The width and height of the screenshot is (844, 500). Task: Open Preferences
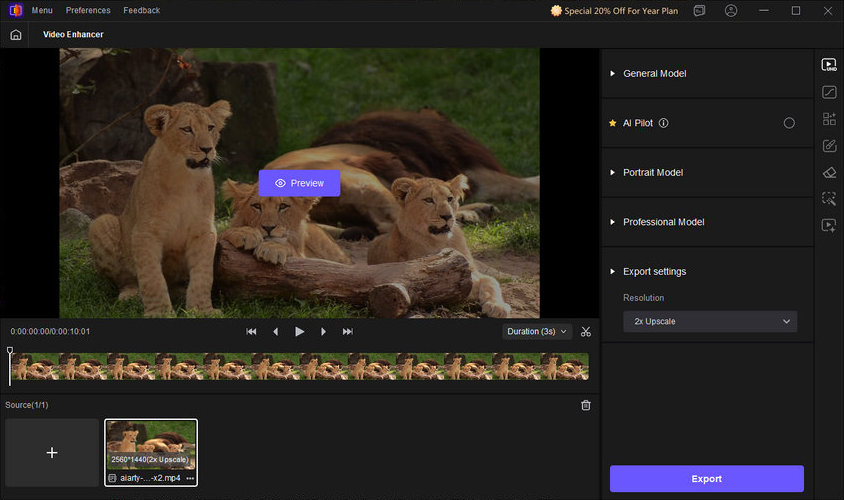click(x=88, y=10)
